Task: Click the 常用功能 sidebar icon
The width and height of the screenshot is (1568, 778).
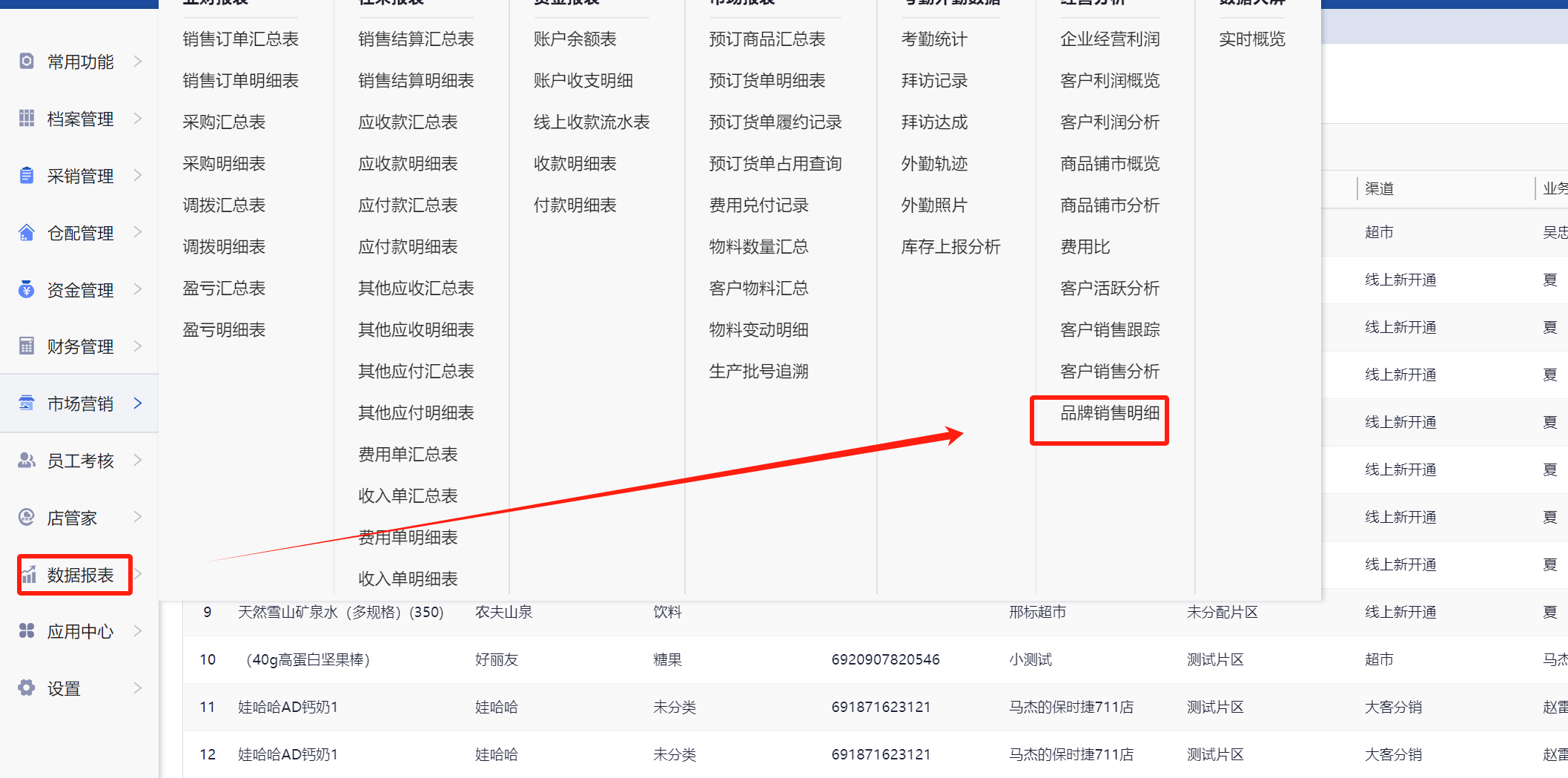Action: pos(27,62)
